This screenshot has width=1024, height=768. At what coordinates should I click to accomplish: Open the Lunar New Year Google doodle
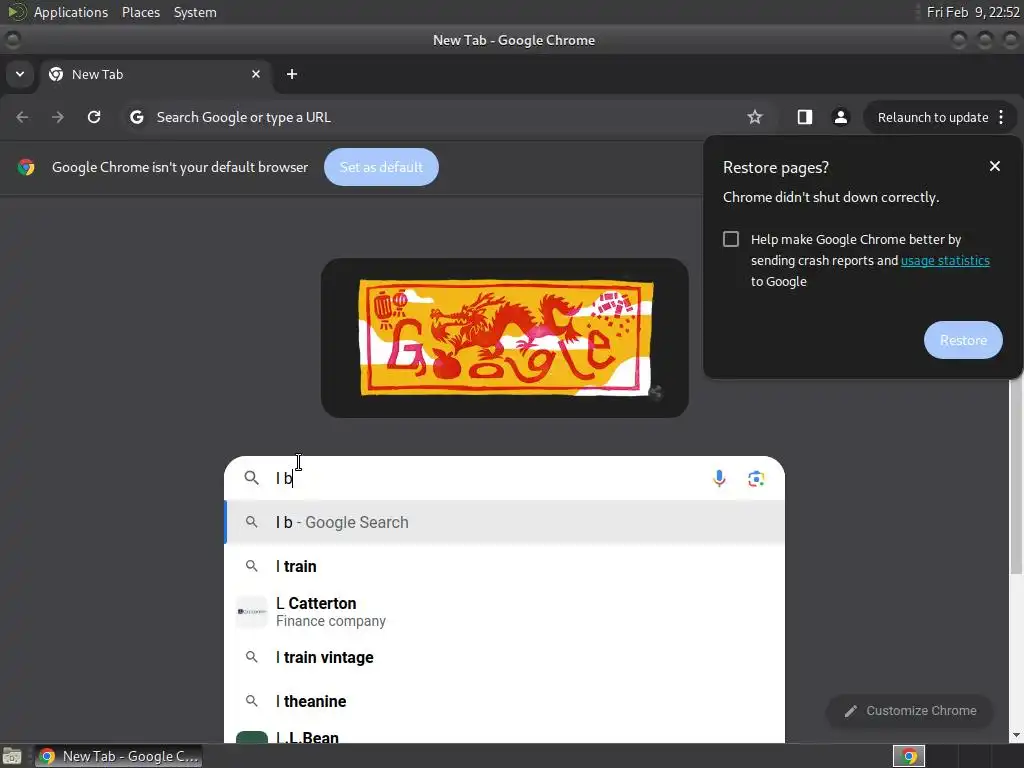[x=505, y=338]
